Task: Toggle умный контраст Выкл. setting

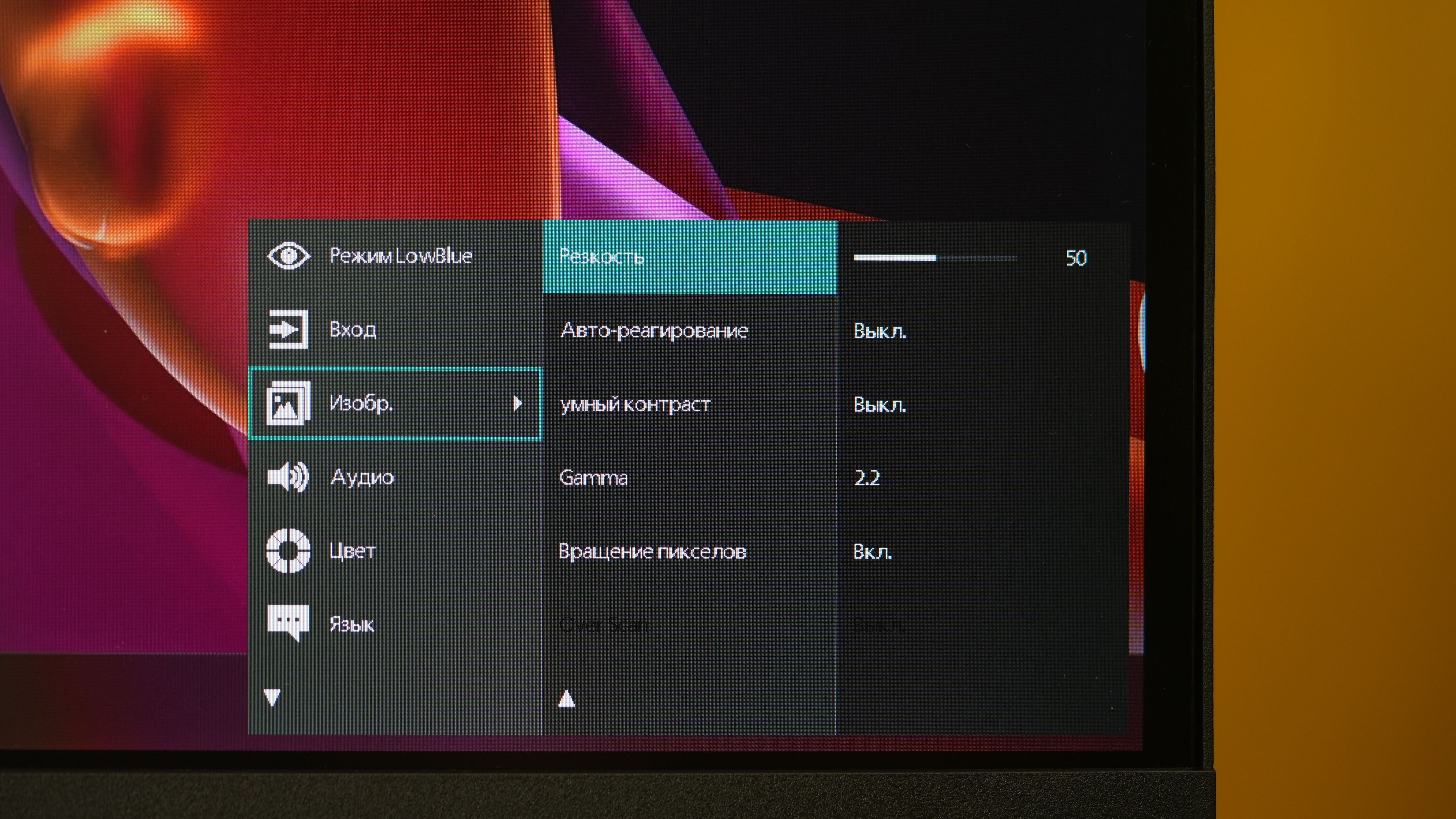Action: pos(879,405)
